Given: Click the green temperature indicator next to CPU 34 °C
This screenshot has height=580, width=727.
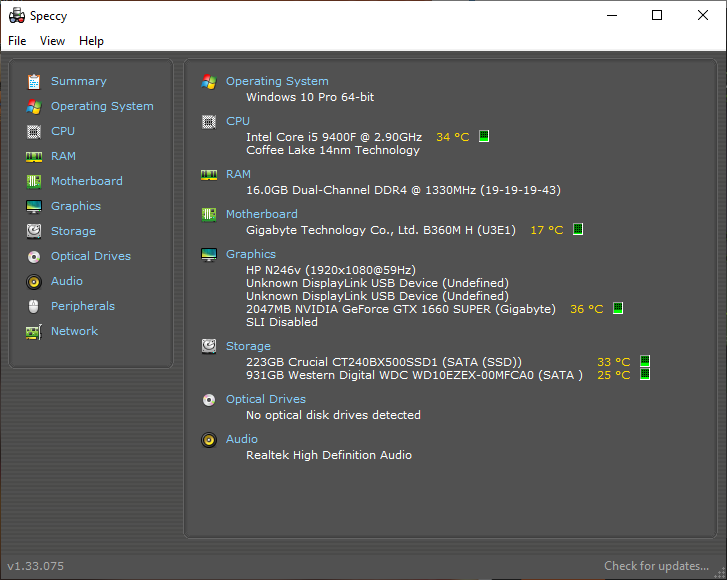Looking at the screenshot, I should tap(484, 136).
